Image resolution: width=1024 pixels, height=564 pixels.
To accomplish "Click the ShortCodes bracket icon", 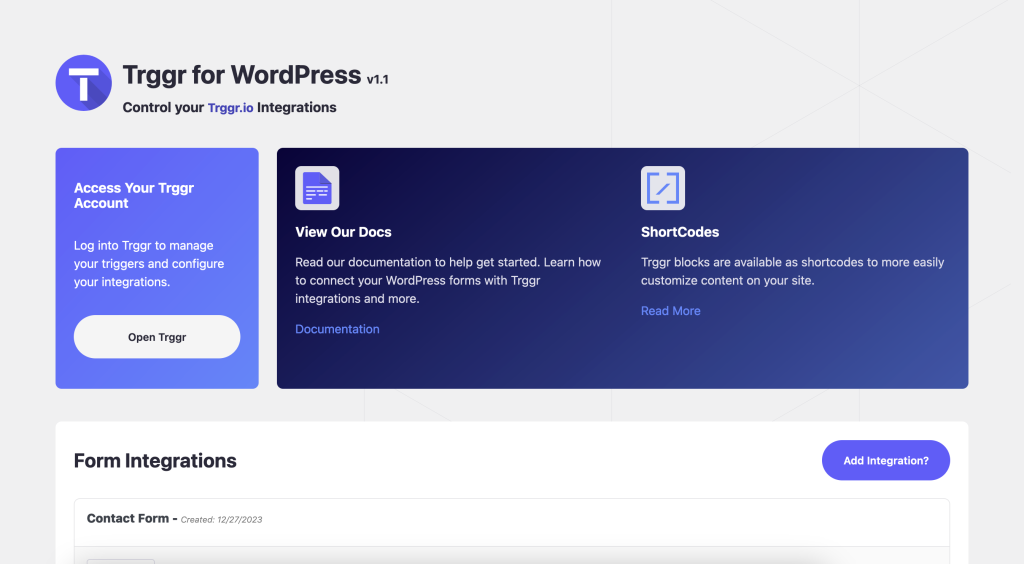I will click(x=663, y=188).
